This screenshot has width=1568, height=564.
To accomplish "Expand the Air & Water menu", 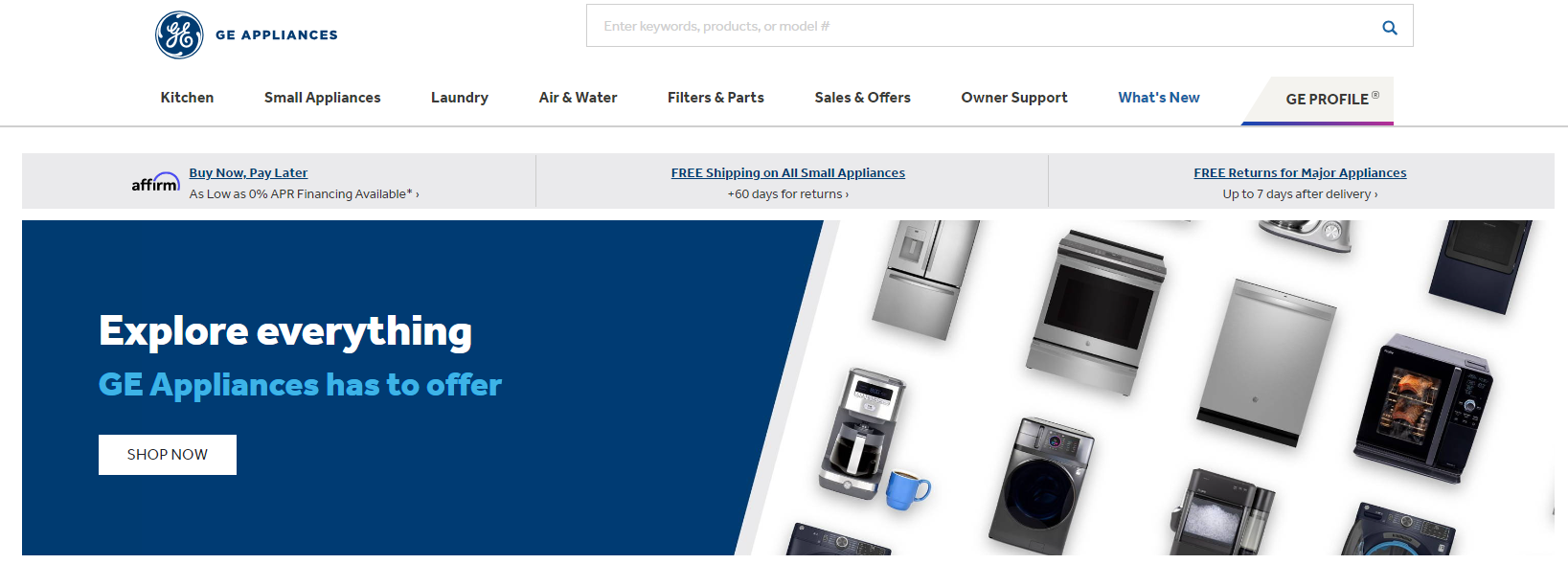I will click(x=578, y=98).
